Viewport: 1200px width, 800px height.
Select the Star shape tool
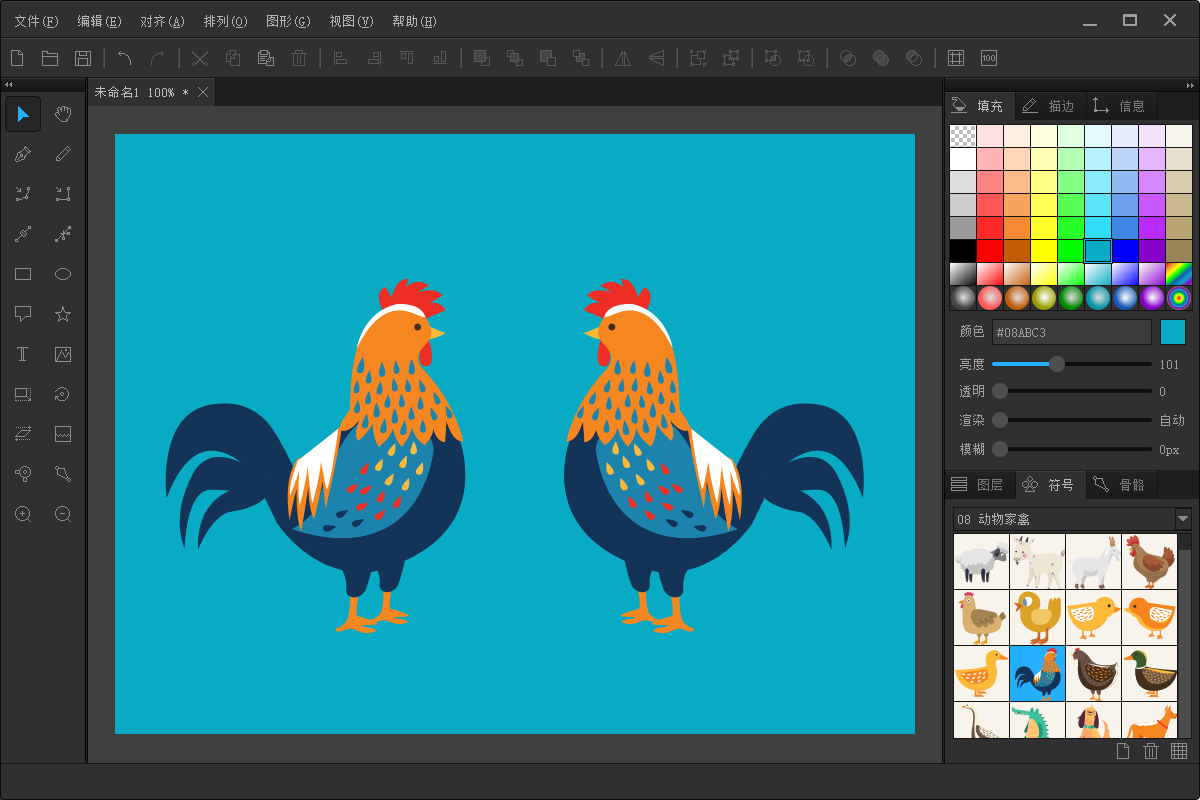pyautogui.click(x=63, y=314)
